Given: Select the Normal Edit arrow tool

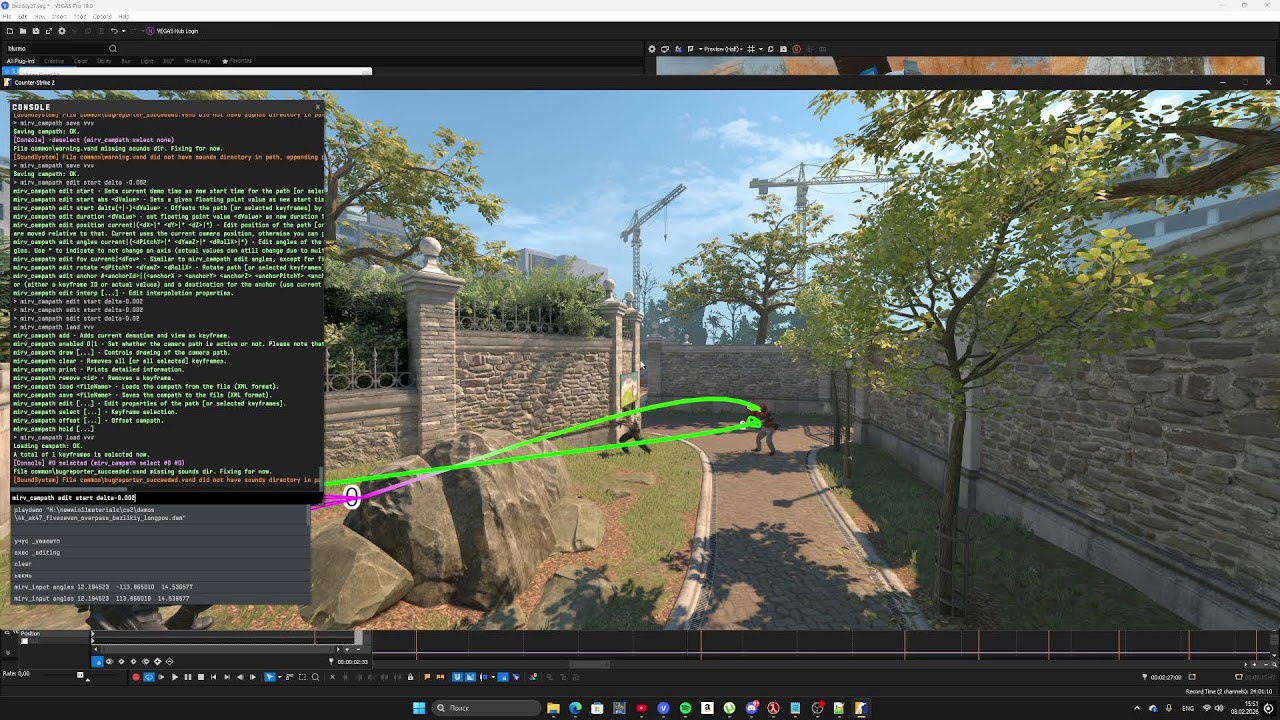Looking at the screenshot, I should (269, 677).
